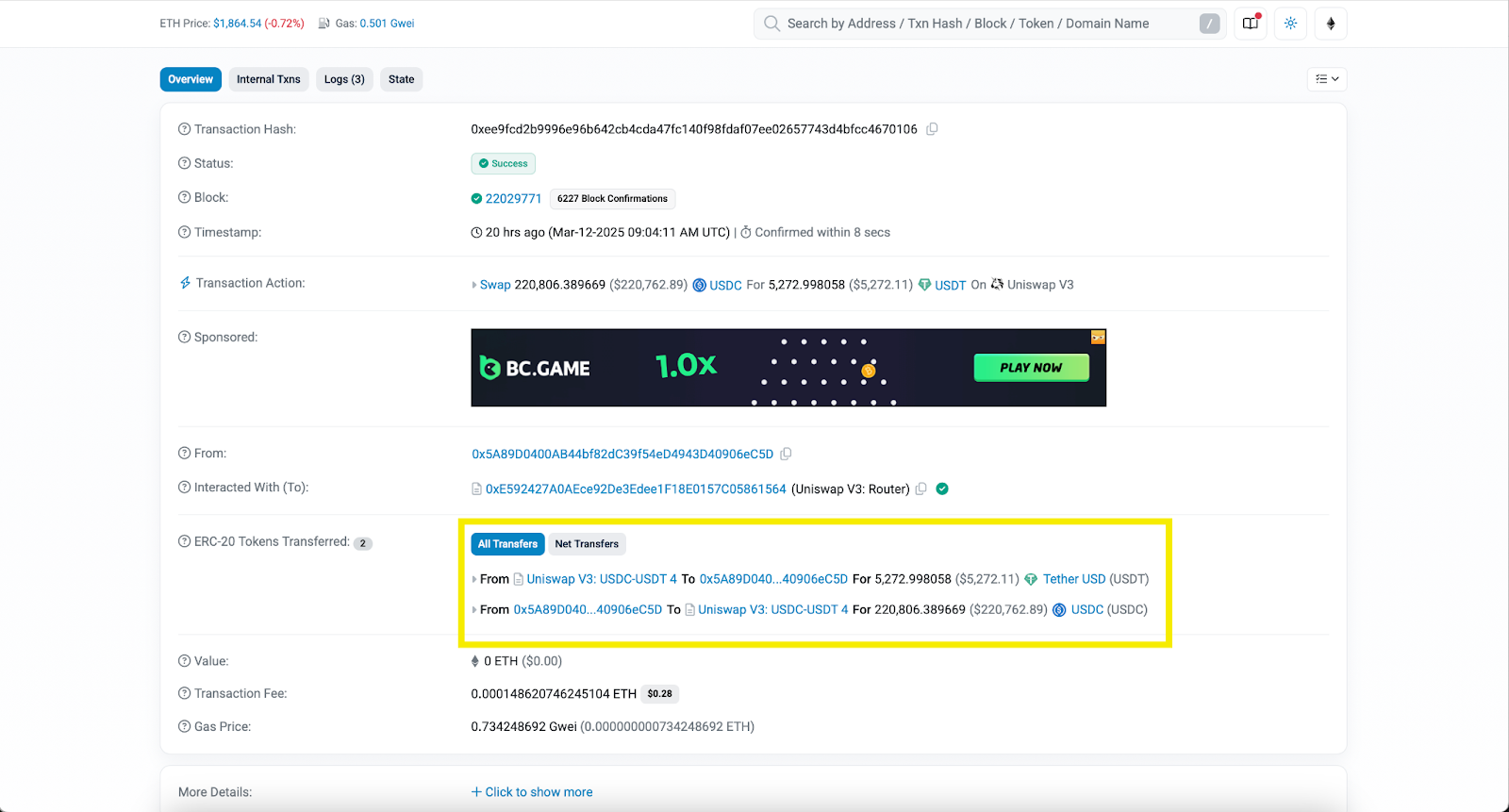Click the Ethereum network icon in header
1509x812 pixels.
coord(1331,24)
